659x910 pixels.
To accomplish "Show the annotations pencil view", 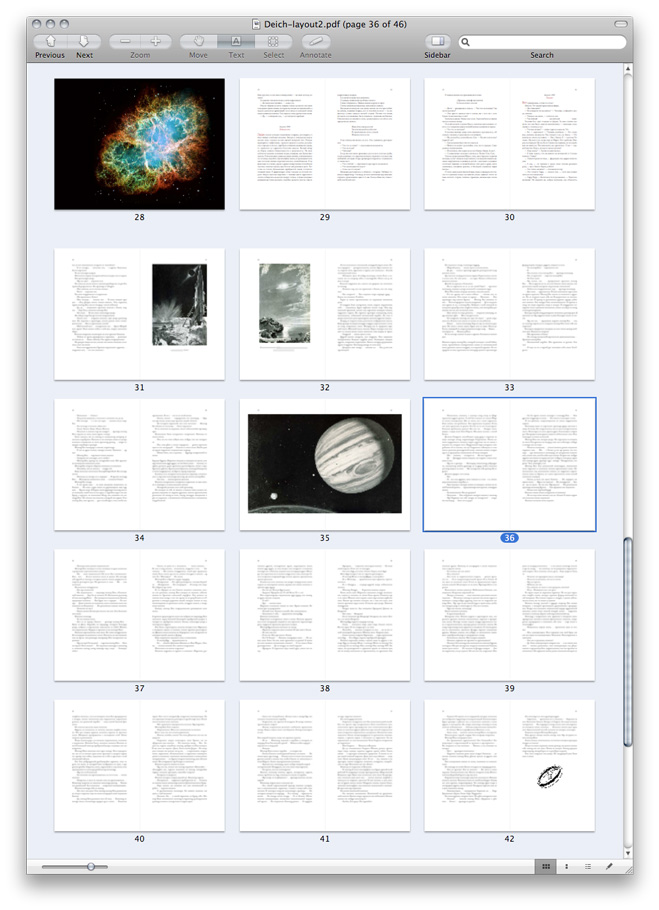I will [609, 866].
